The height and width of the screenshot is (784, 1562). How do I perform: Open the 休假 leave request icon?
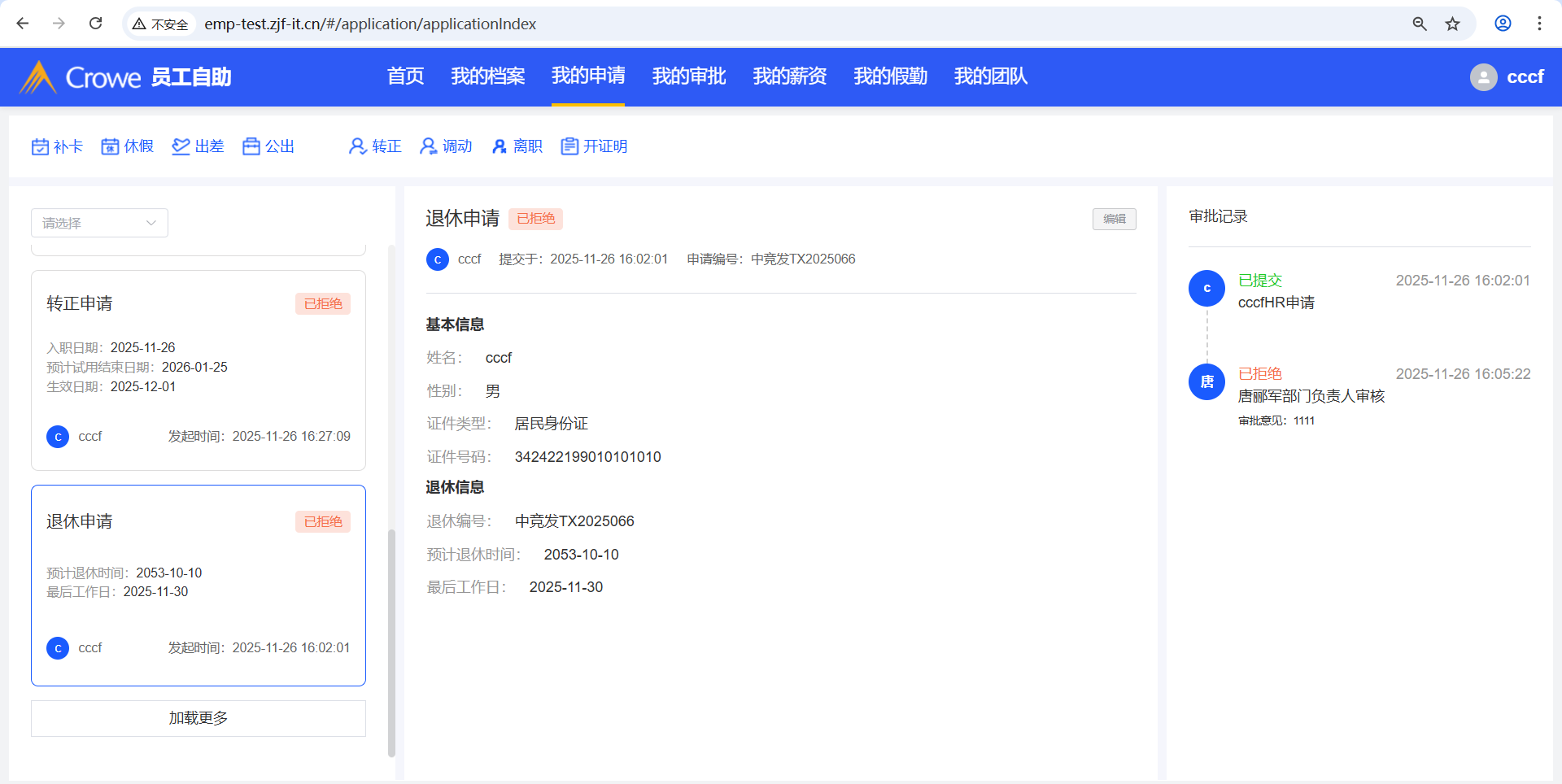110,146
